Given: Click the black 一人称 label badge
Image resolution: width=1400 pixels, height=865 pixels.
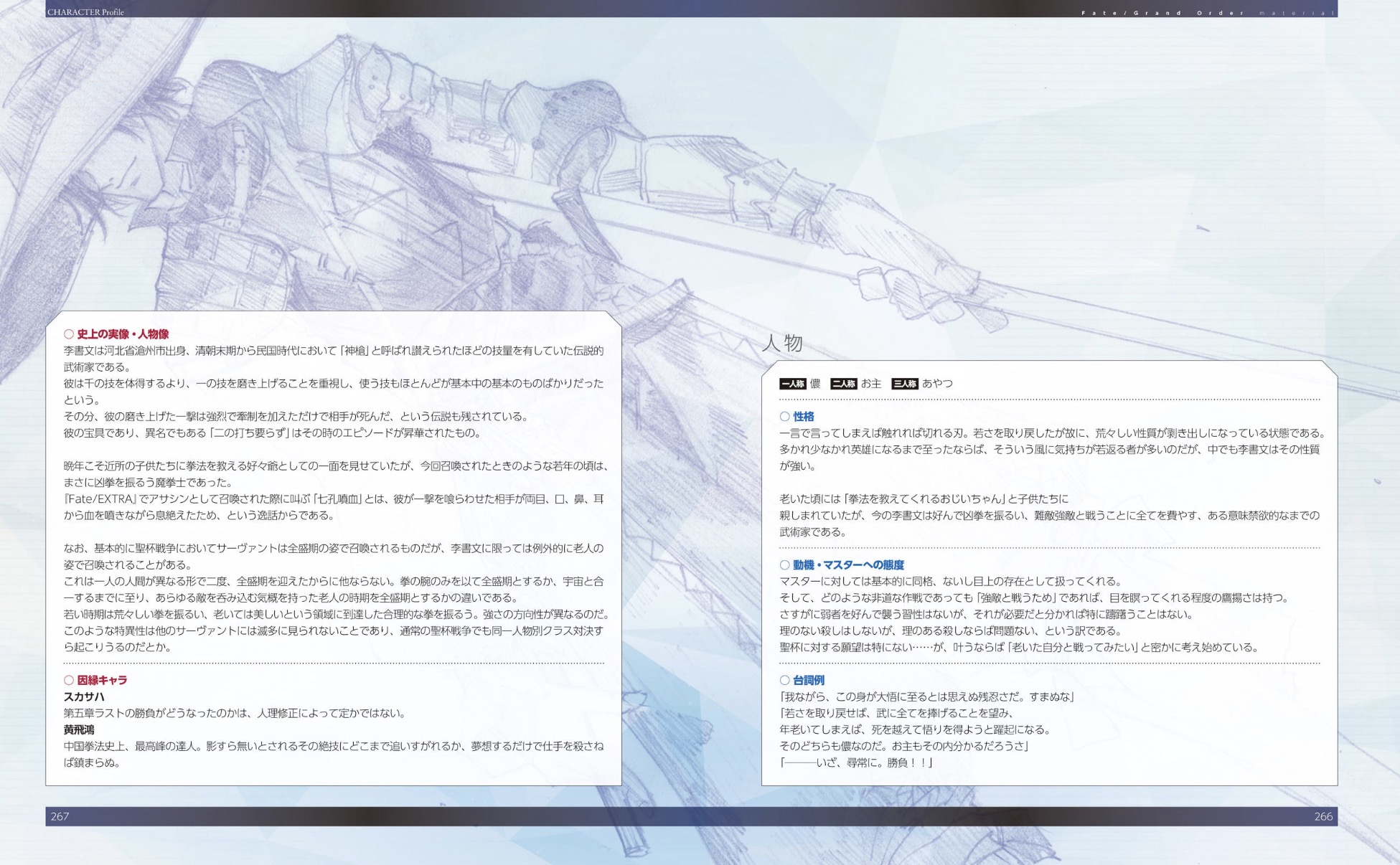Looking at the screenshot, I should [x=793, y=384].
